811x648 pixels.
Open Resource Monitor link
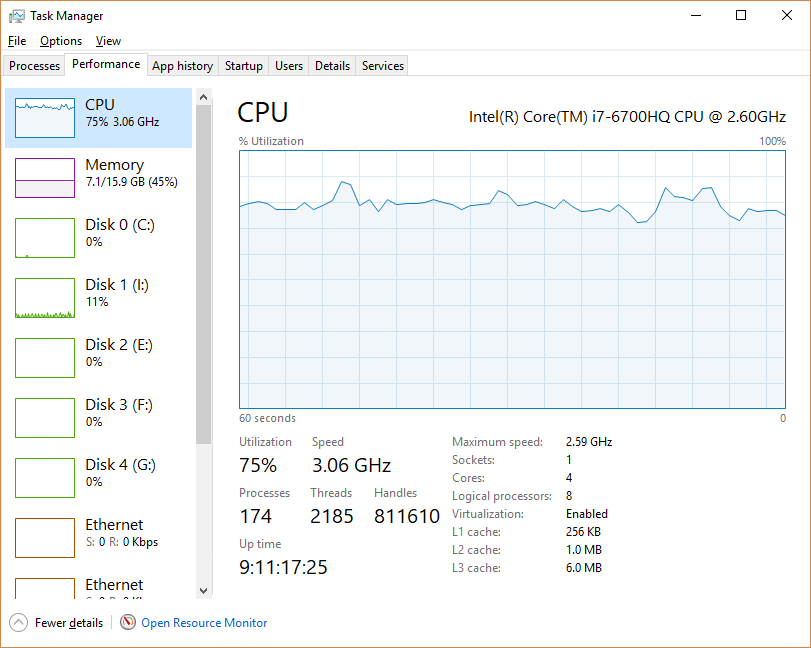[x=204, y=623]
